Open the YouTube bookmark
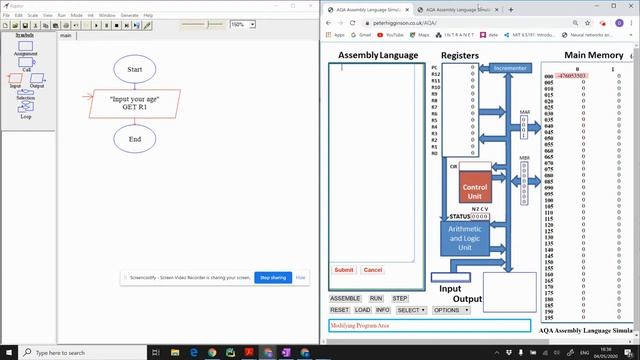Viewport: 640px width, 360px height. coord(391,35)
